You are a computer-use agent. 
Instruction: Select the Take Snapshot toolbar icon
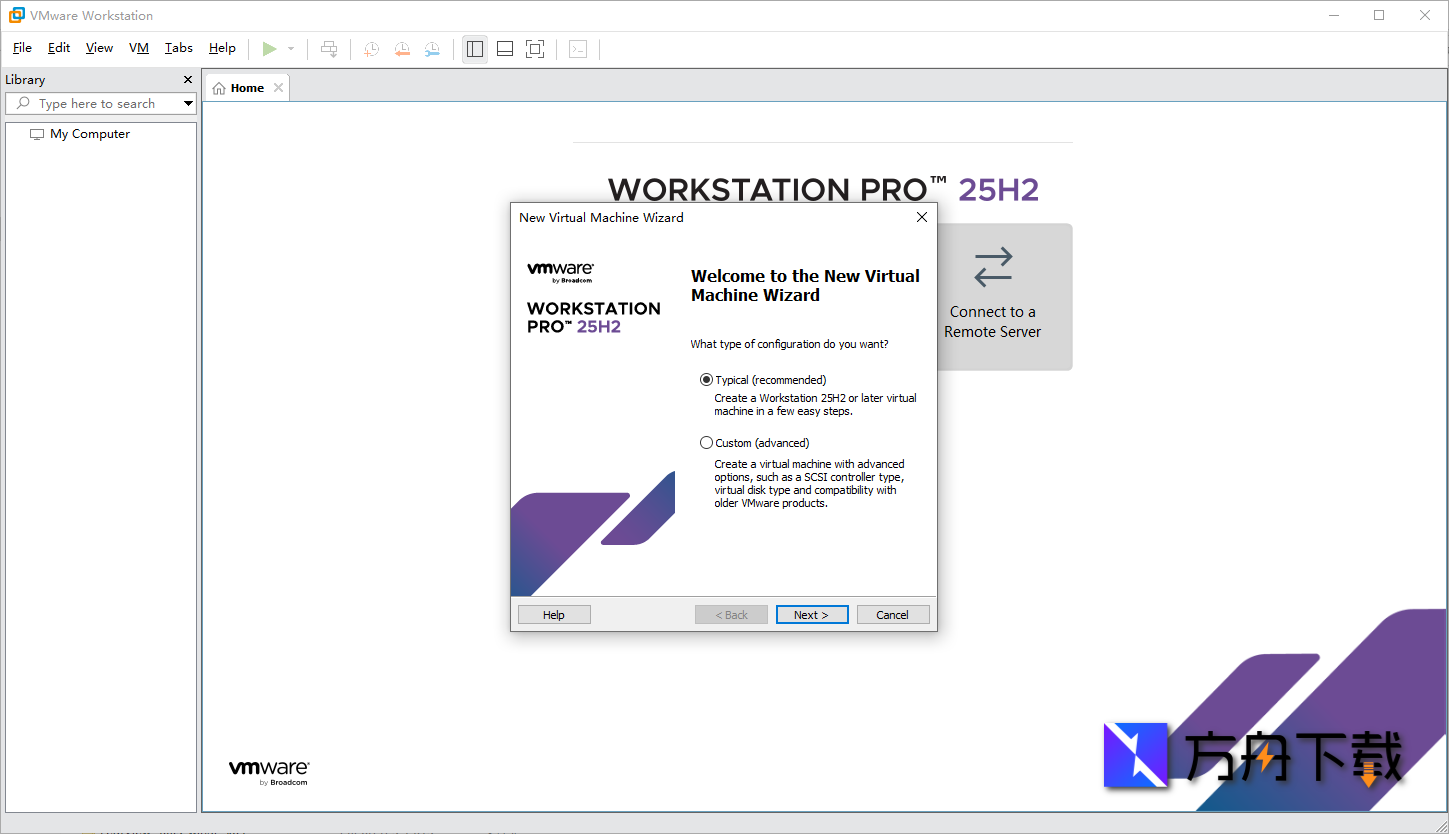[371, 48]
